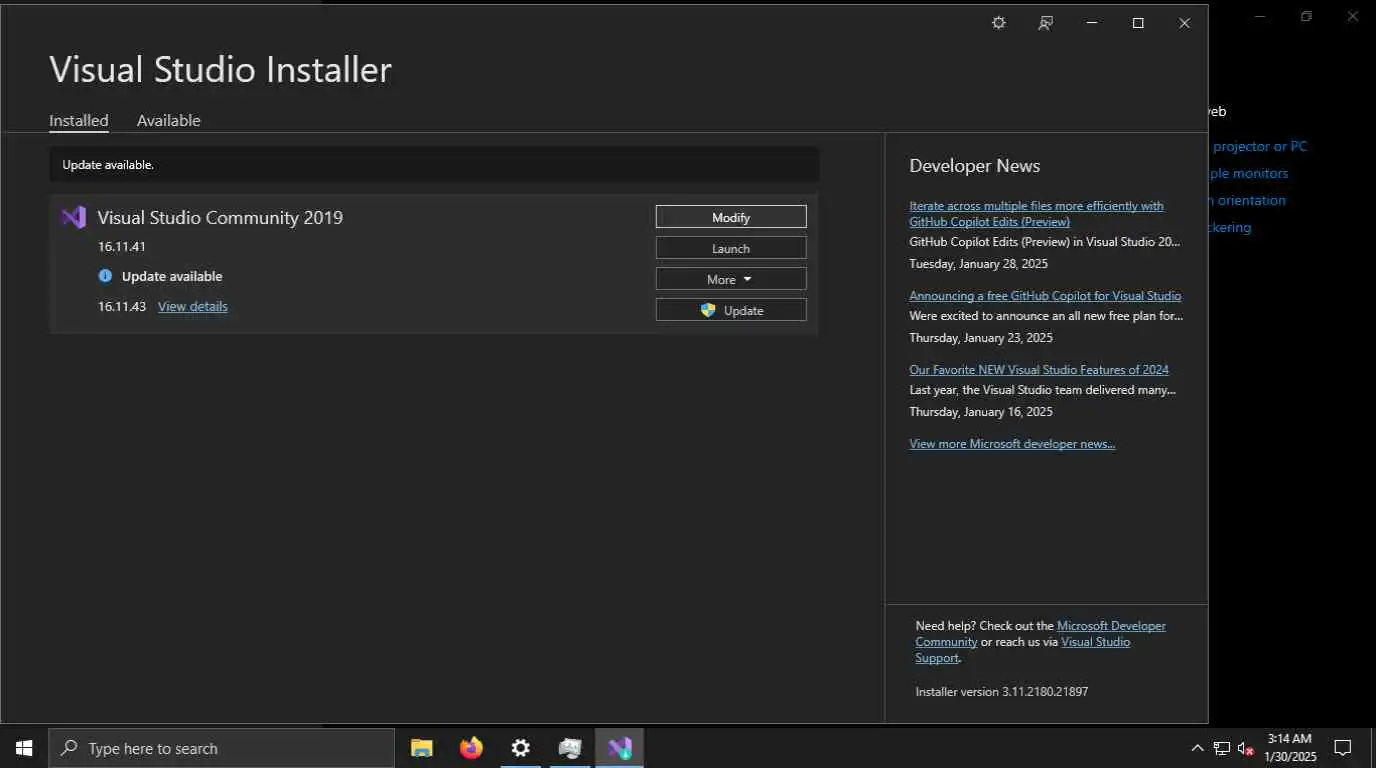The height and width of the screenshot is (768, 1376).
Task: Click the Modify button
Action: pyautogui.click(x=731, y=217)
